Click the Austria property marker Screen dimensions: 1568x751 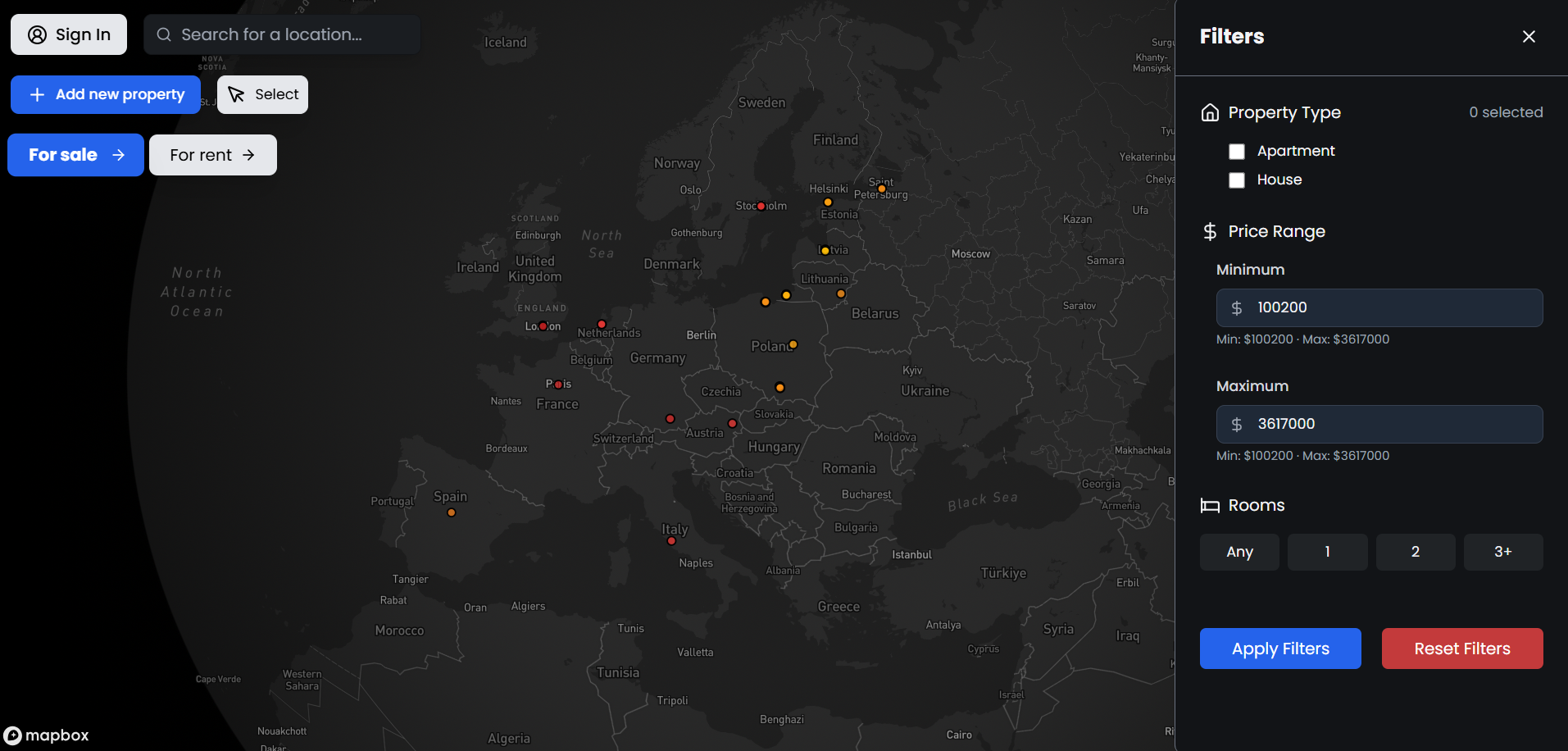pos(733,424)
